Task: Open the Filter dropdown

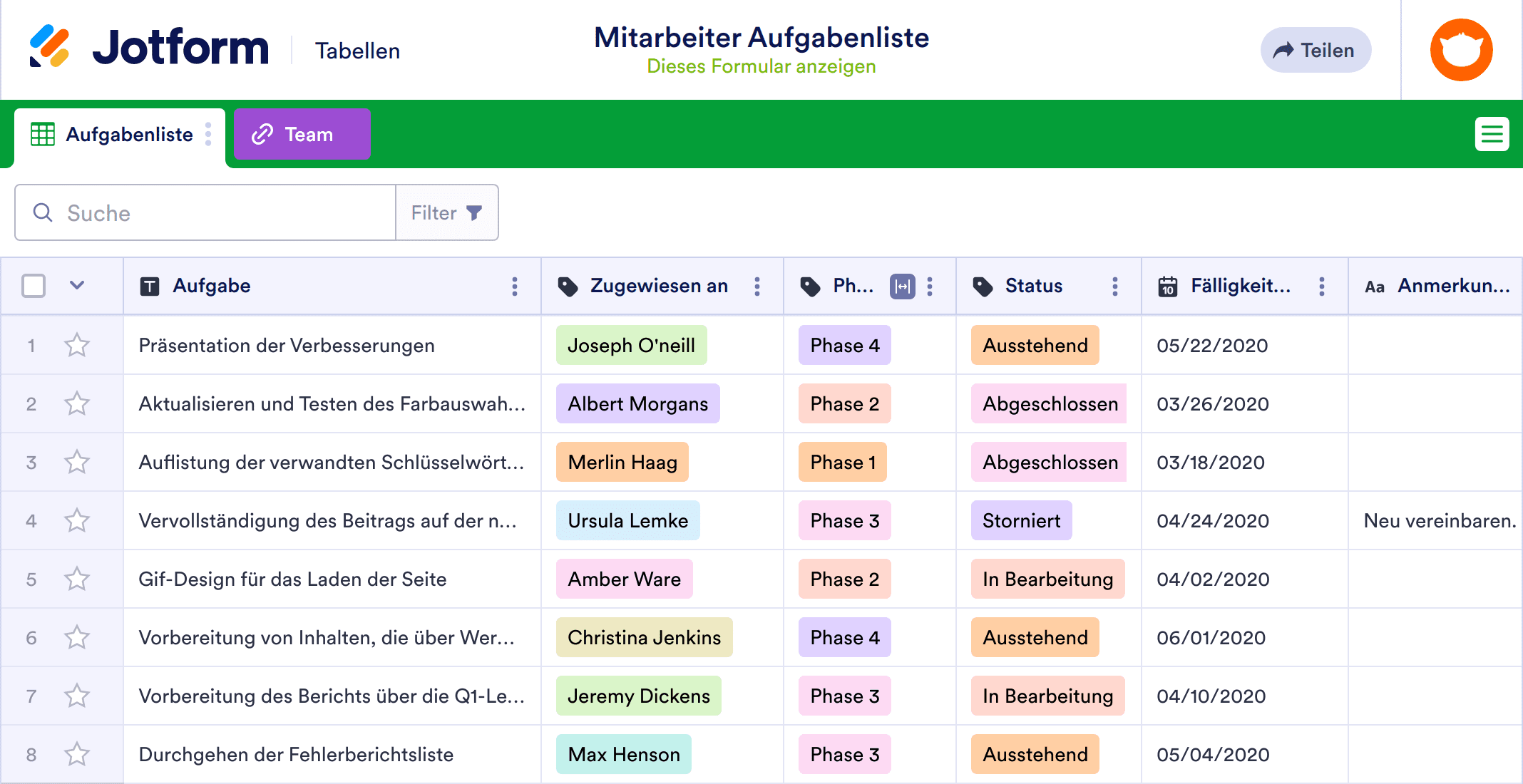Action: (447, 212)
